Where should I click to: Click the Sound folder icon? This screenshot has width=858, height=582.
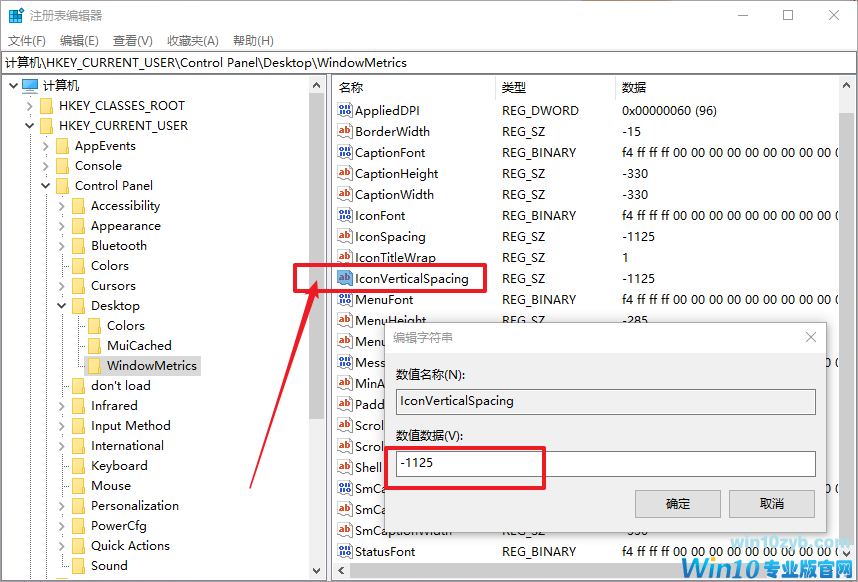pyautogui.click(x=78, y=566)
